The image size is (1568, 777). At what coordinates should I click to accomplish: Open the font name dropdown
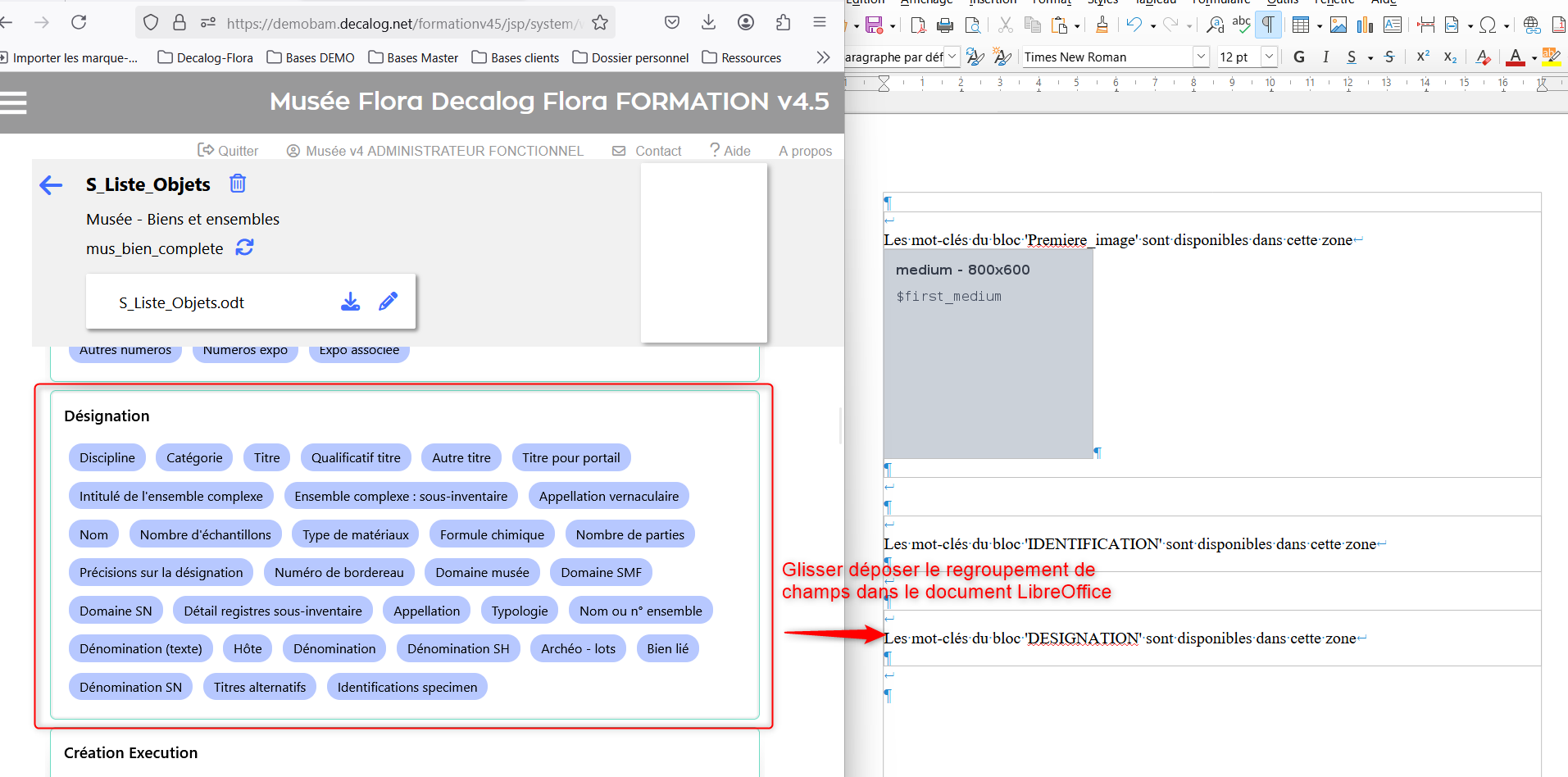1201,57
